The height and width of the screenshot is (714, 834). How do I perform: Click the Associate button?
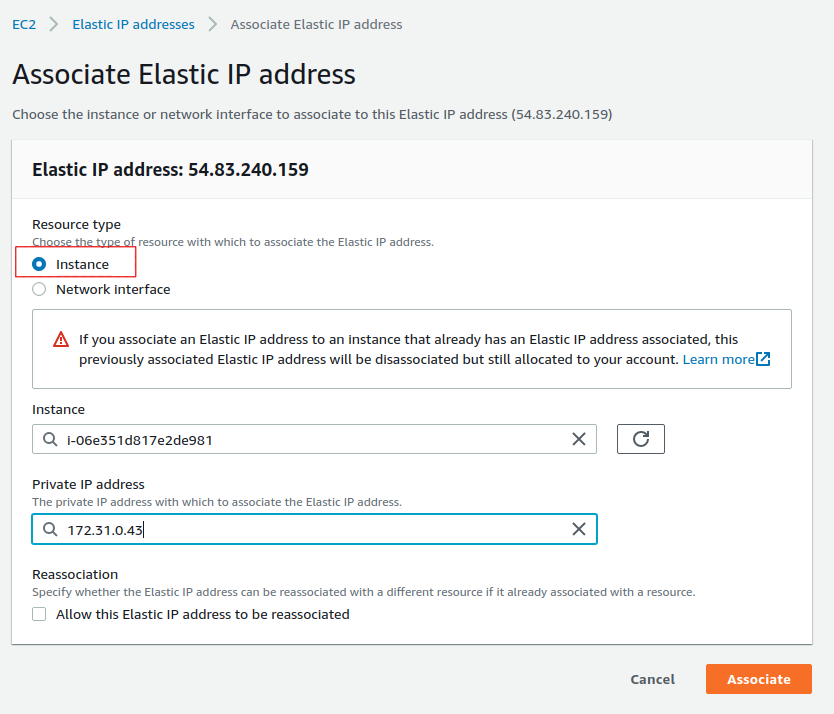758,679
